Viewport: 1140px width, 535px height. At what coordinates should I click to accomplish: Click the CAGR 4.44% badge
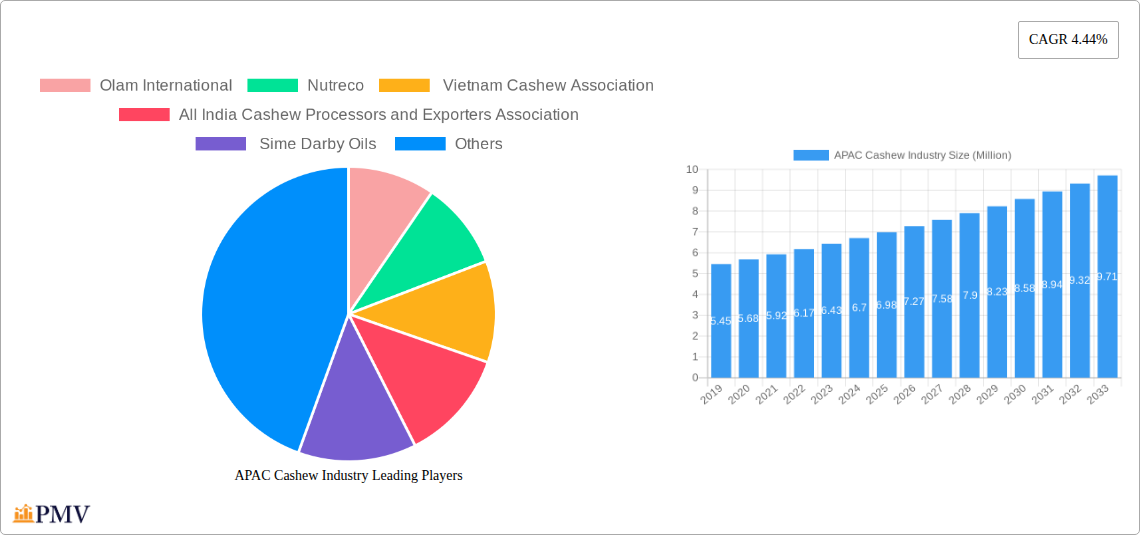click(x=1068, y=40)
